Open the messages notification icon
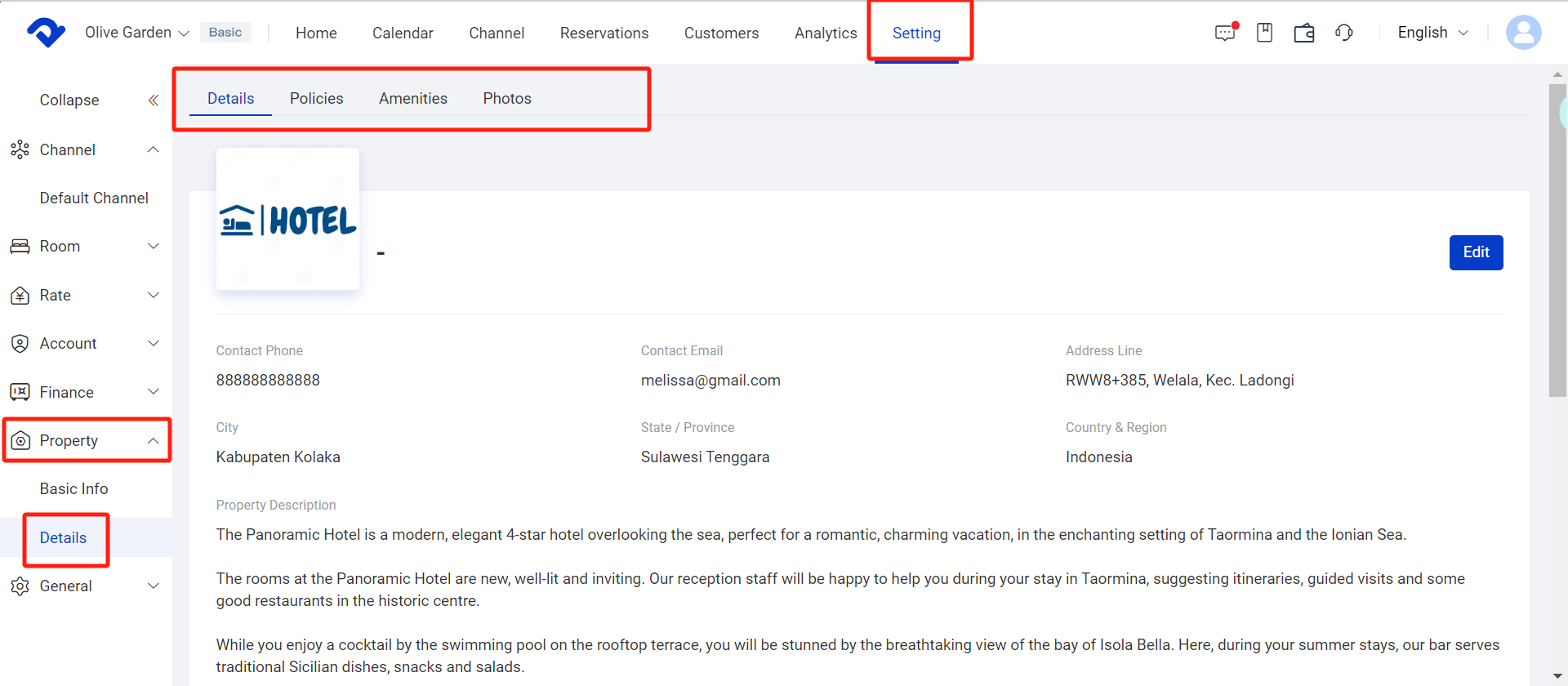 coord(1225,33)
